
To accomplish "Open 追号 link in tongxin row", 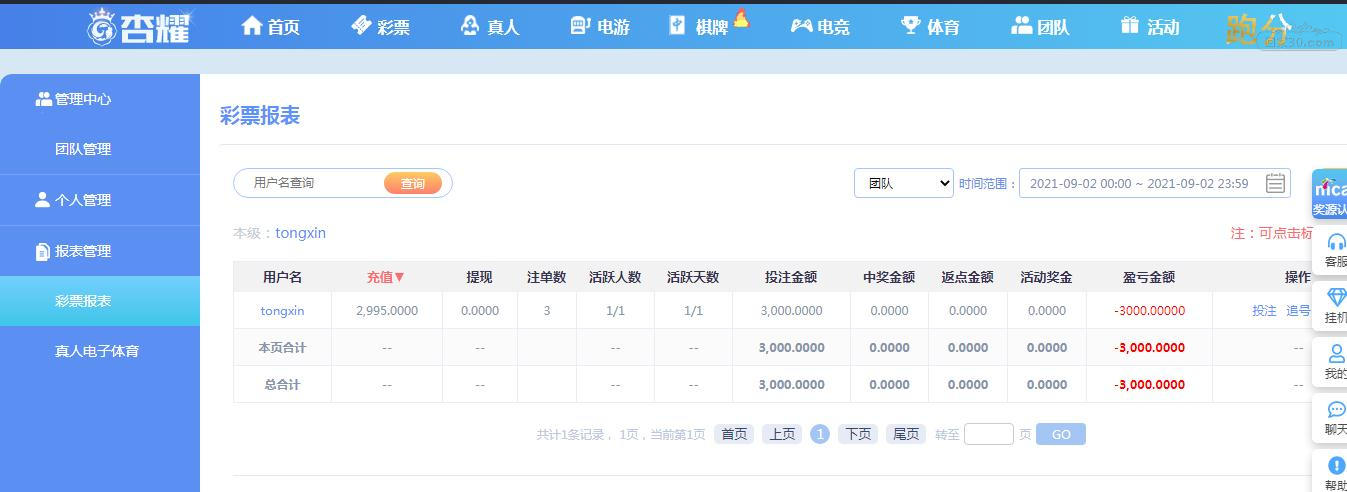I will click(x=1298, y=311).
